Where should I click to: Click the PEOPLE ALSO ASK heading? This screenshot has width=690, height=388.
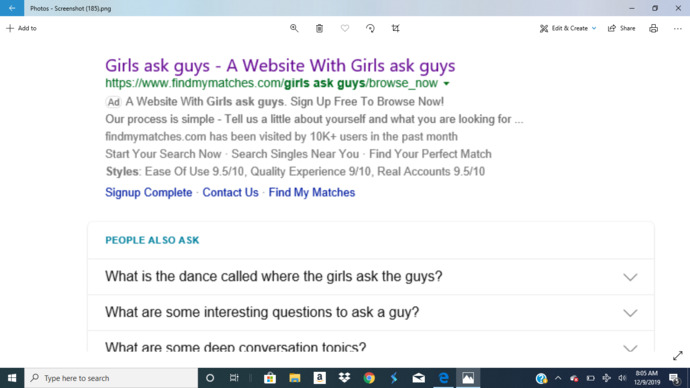coord(152,240)
